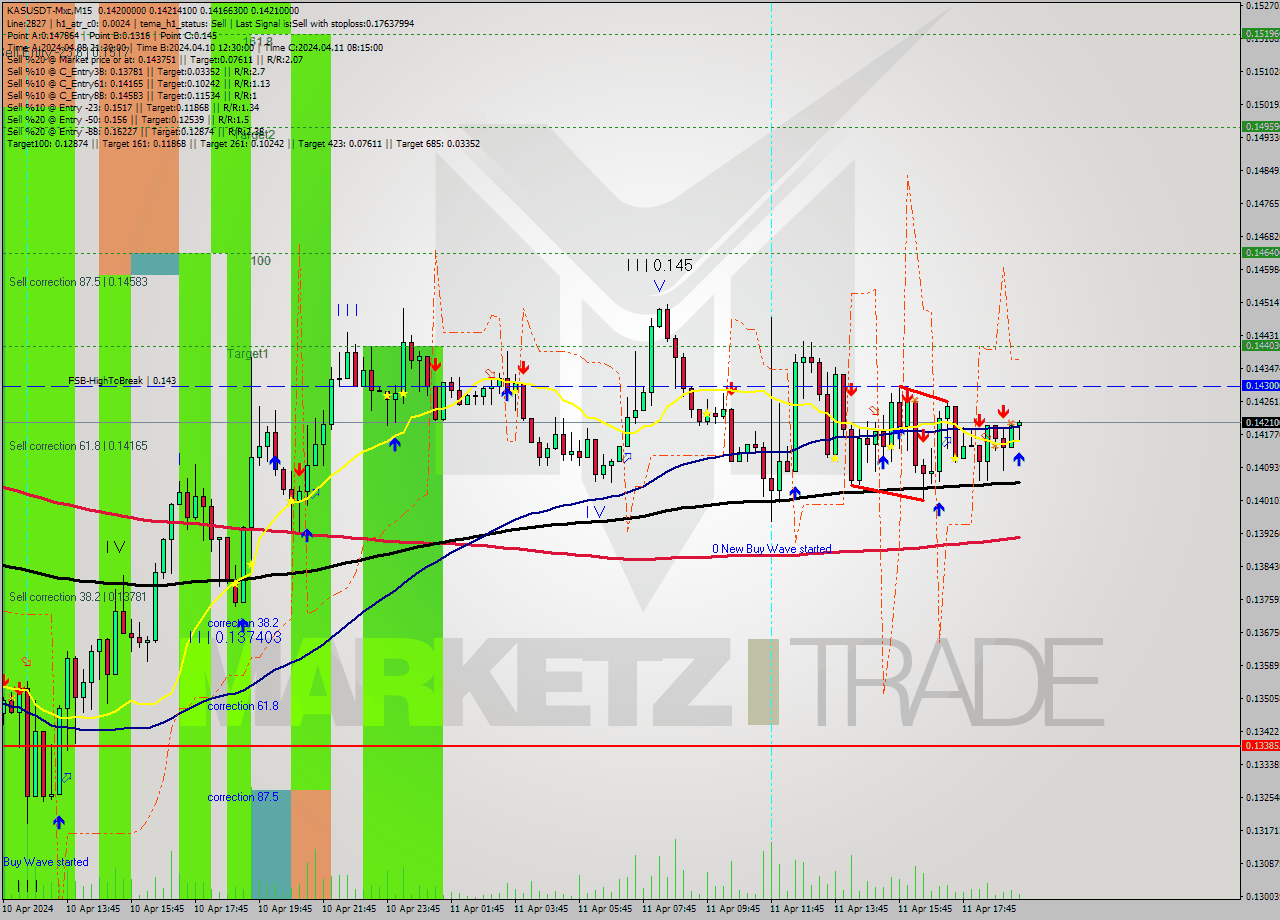Viewport: 1280px width, 920px height.
Task: Click the 'Sell %10 @ C_Entry88' line
Action: [x=132, y=95]
